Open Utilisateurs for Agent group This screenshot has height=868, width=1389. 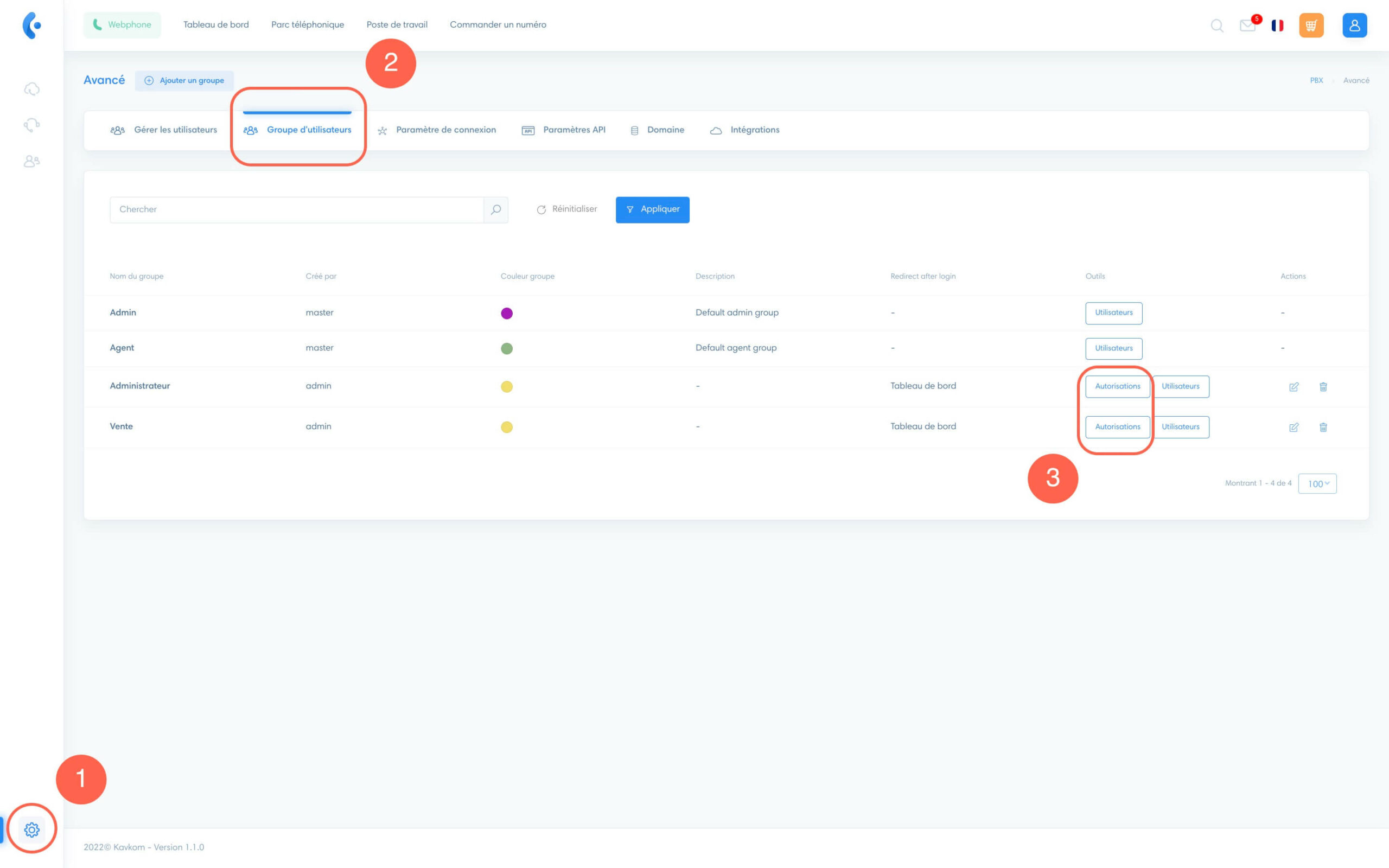pos(1113,348)
